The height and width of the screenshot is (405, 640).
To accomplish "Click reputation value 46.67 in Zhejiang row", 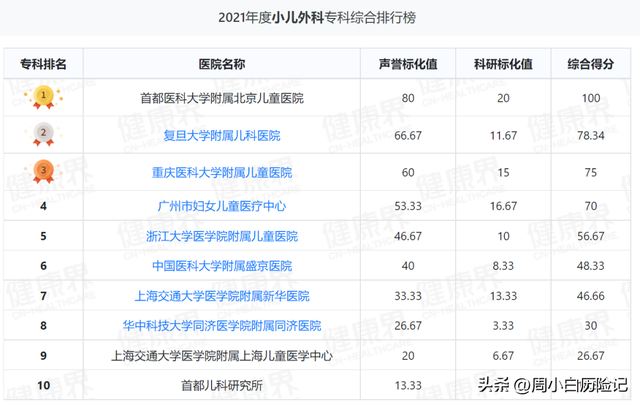I will click(408, 236).
